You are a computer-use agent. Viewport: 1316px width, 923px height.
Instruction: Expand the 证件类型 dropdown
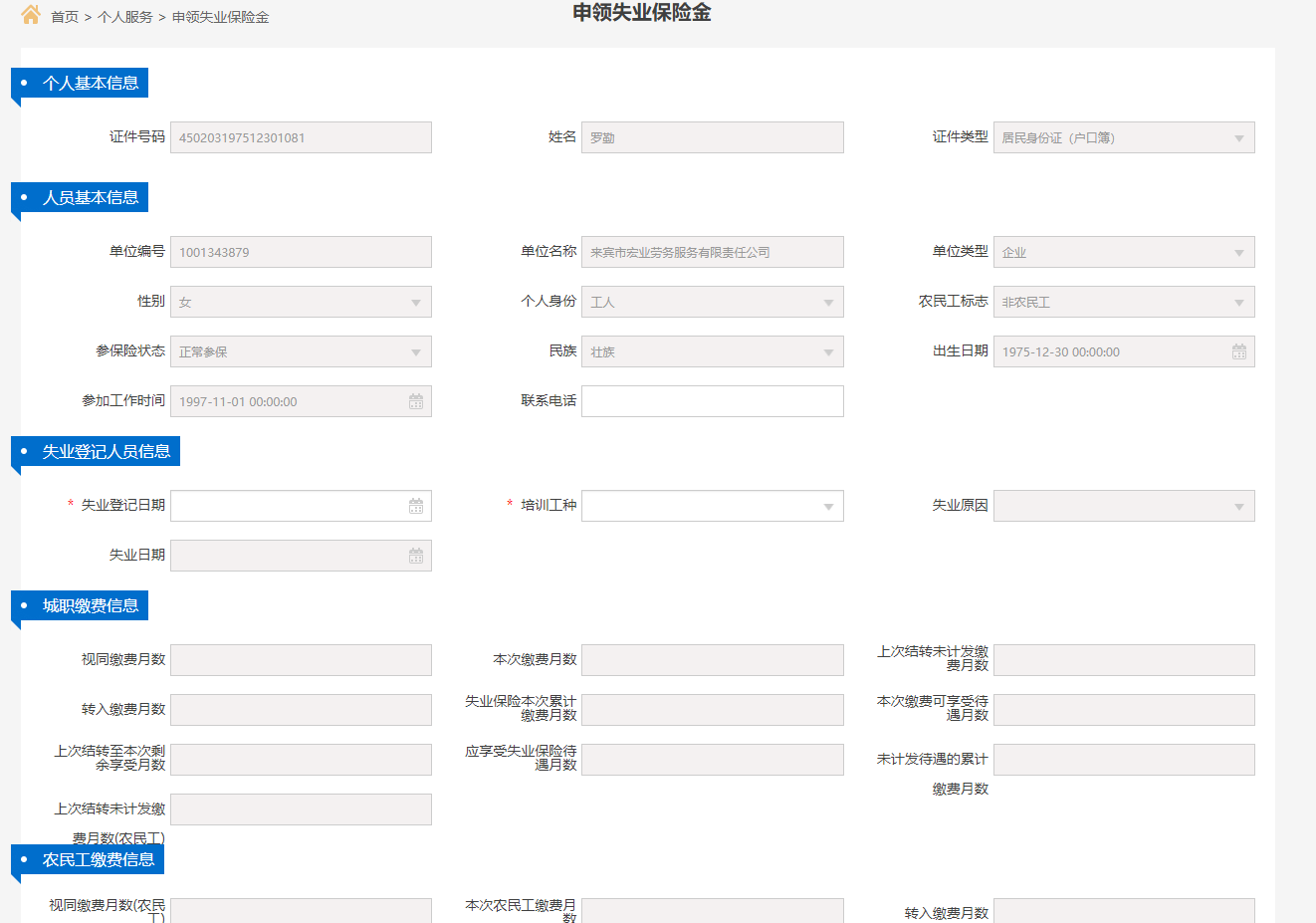pos(1238,138)
